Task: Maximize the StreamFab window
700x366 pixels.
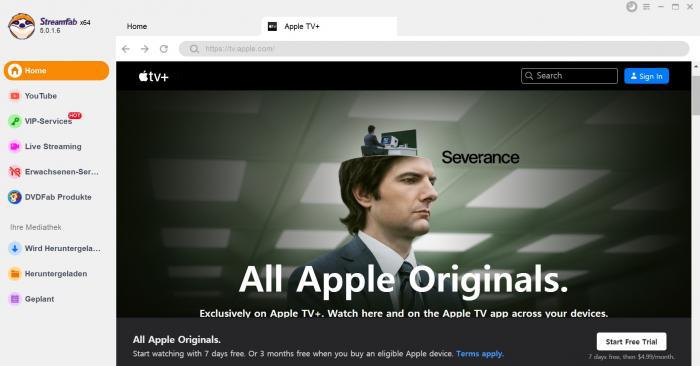Action: tap(675, 7)
